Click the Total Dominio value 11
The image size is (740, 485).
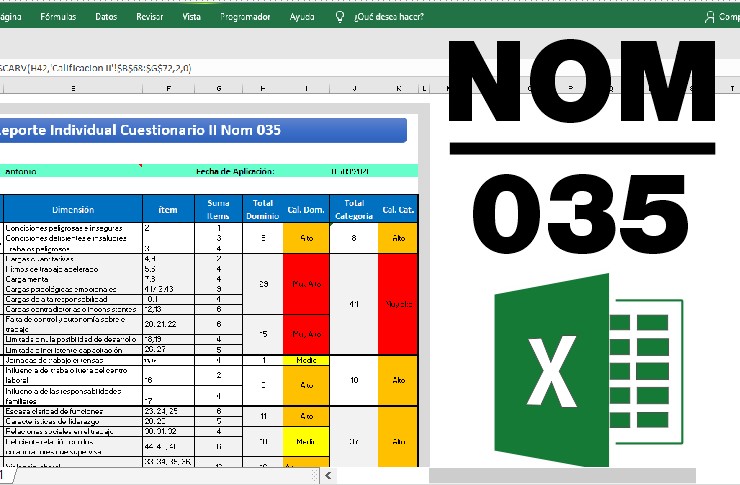pyautogui.click(x=263, y=416)
